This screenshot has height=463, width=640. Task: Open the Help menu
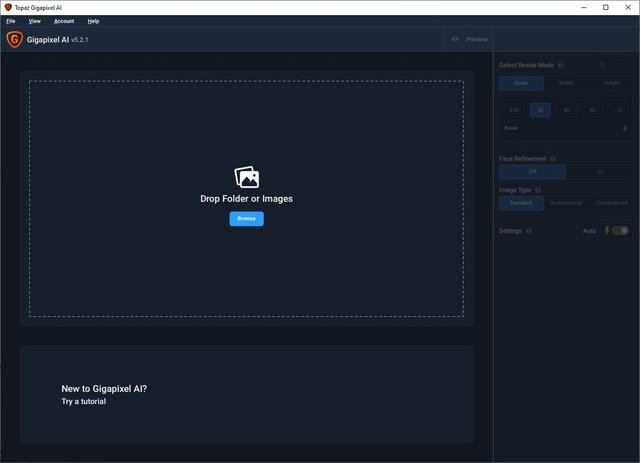point(93,21)
